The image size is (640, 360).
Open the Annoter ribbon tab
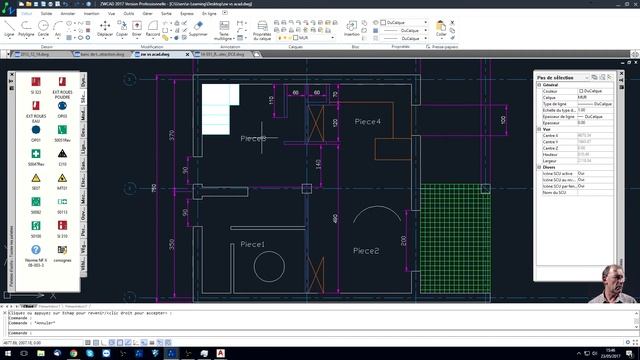point(68,13)
